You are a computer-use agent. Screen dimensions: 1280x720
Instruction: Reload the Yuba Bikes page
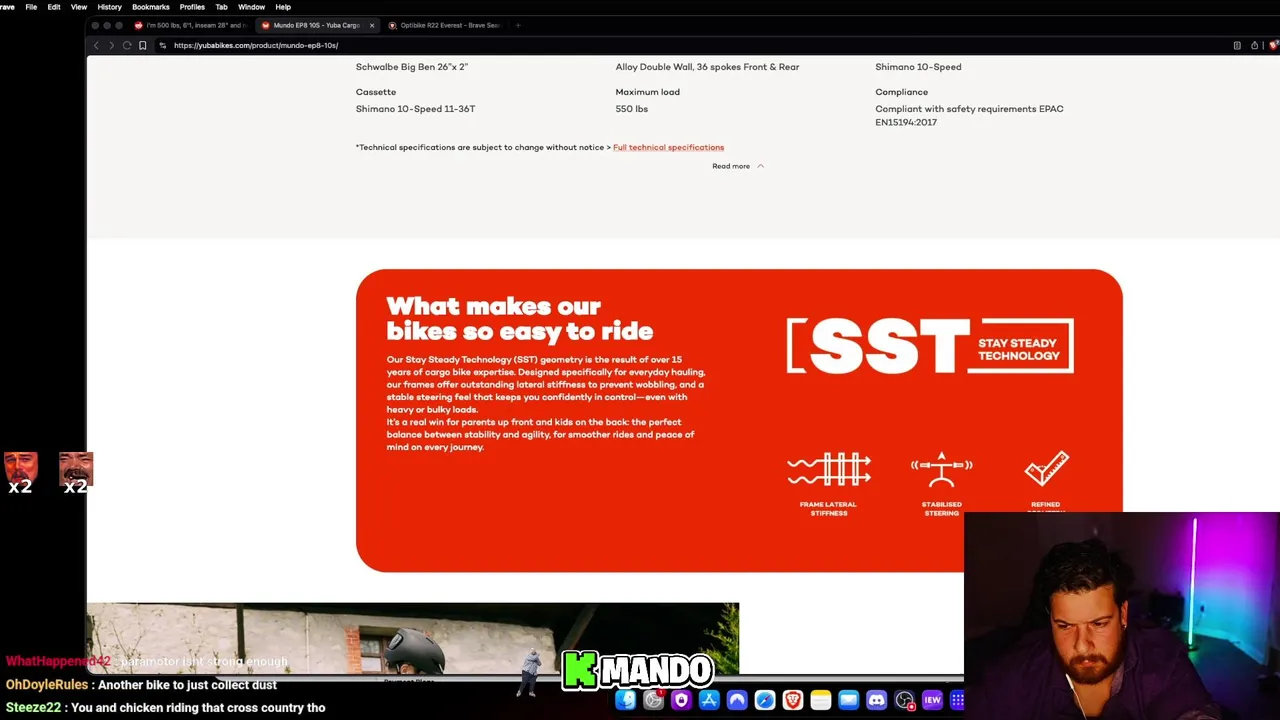127,45
